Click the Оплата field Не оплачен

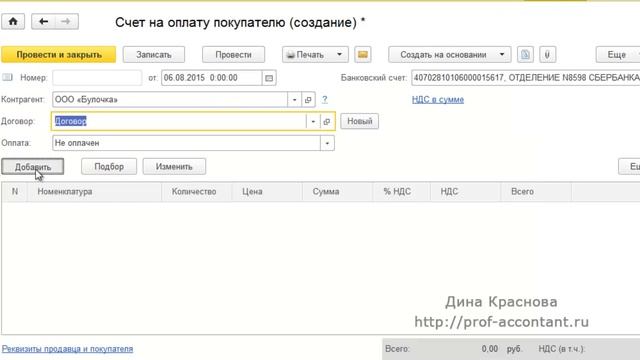pos(187,143)
